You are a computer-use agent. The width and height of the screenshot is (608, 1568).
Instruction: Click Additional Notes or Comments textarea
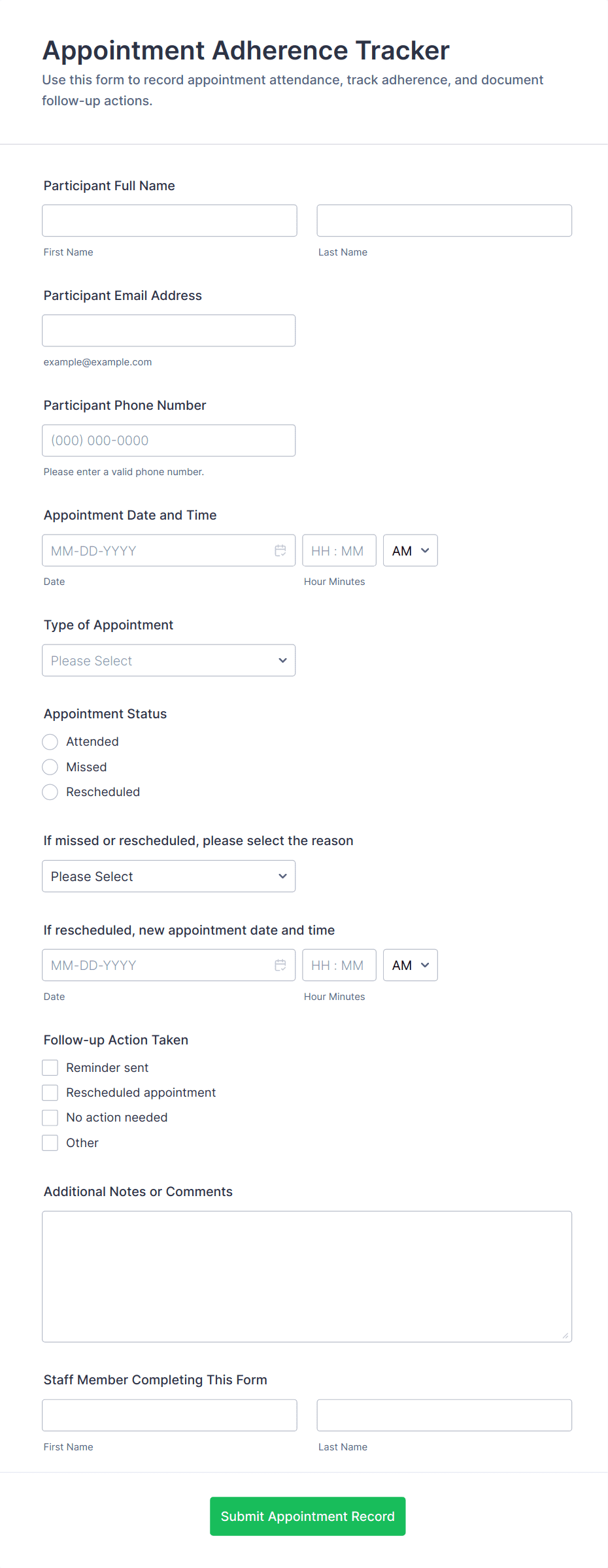pyautogui.click(x=307, y=1276)
